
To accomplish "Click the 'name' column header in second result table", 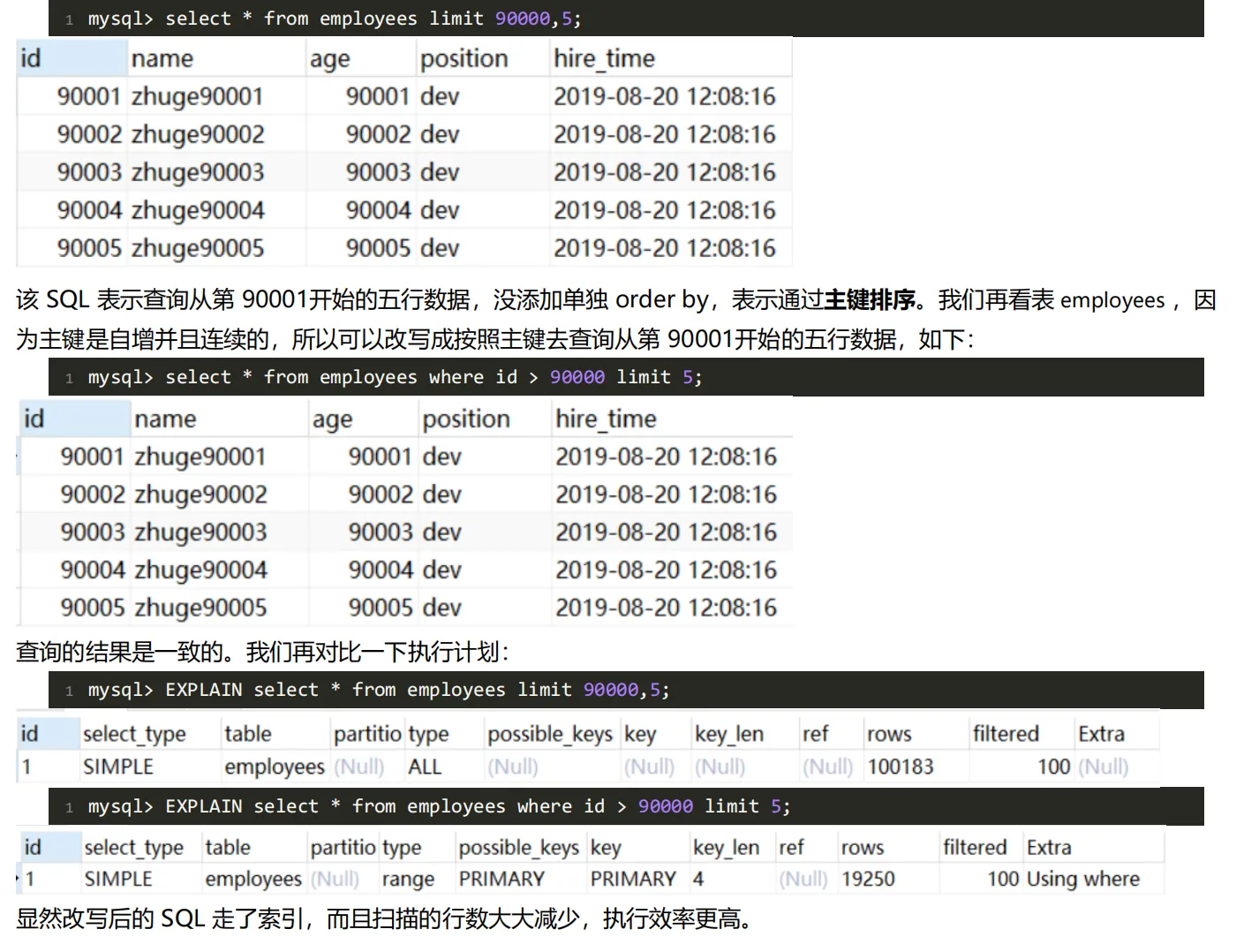I will click(220, 419).
